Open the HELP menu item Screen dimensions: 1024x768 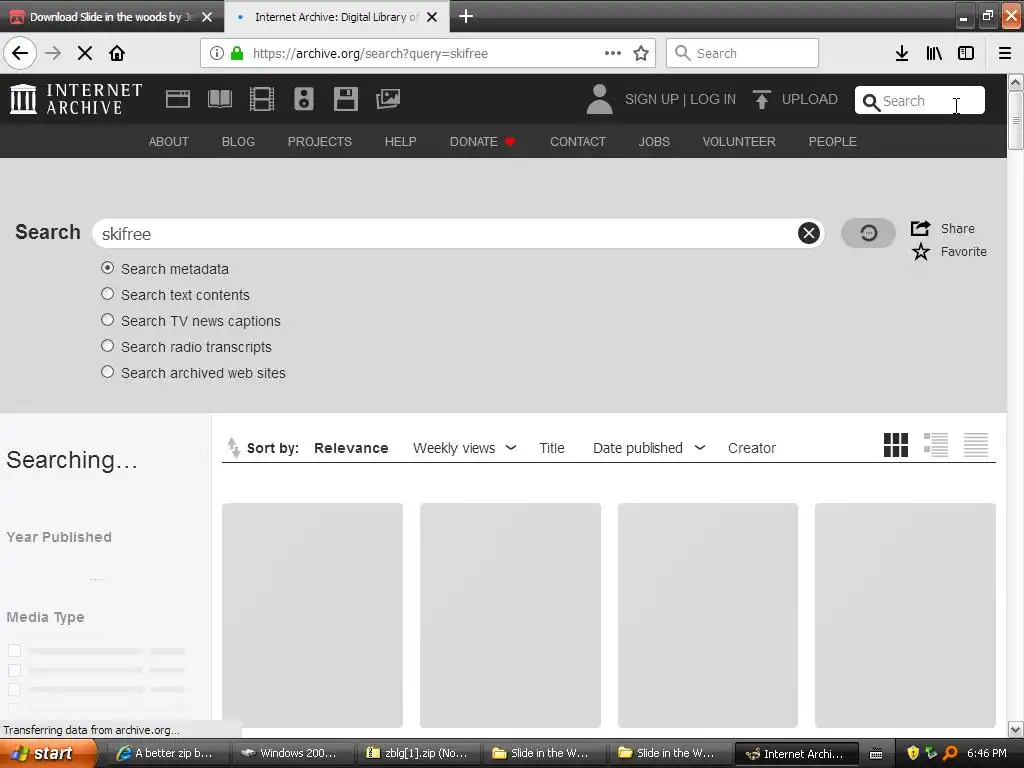click(400, 142)
